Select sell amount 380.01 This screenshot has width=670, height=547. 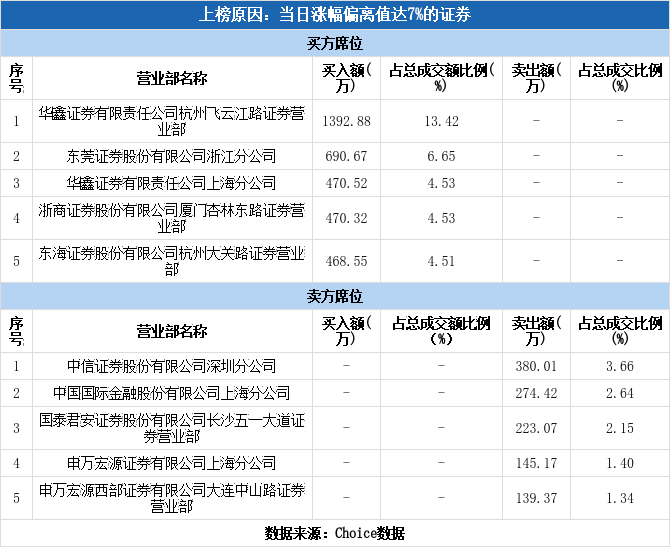pos(536,366)
